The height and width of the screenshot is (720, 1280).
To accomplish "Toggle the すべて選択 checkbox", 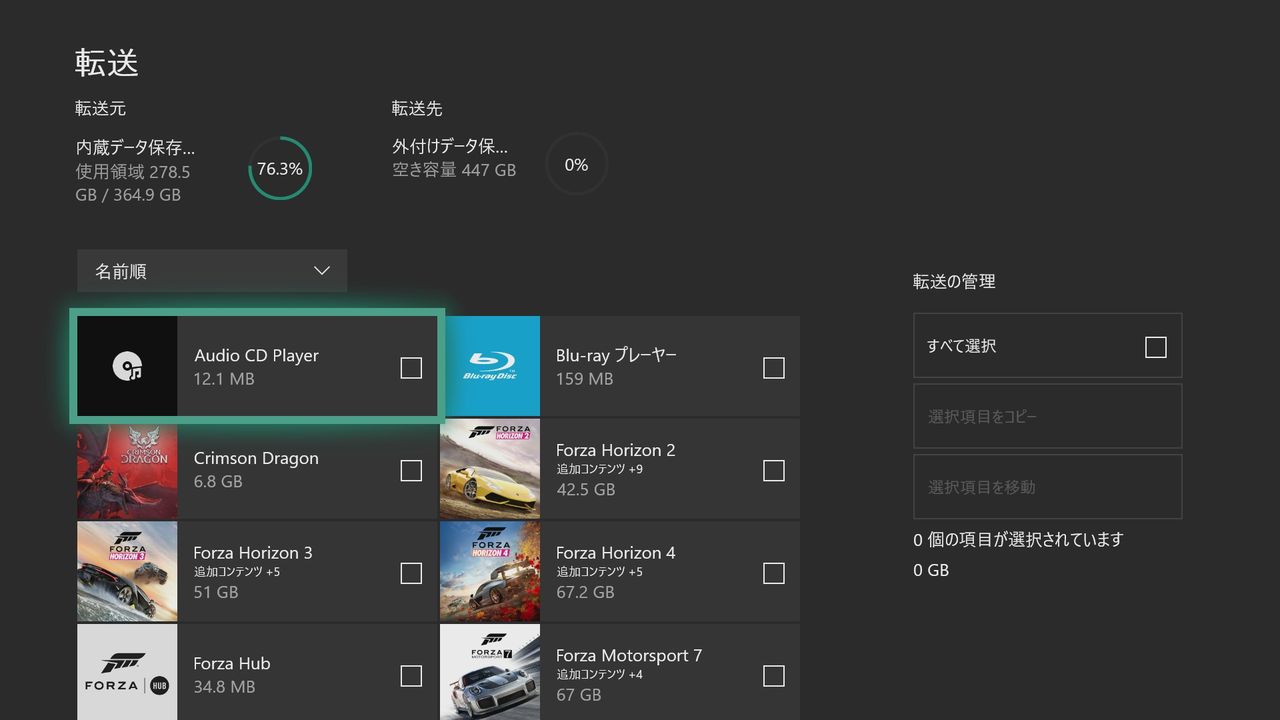I will click(1156, 347).
